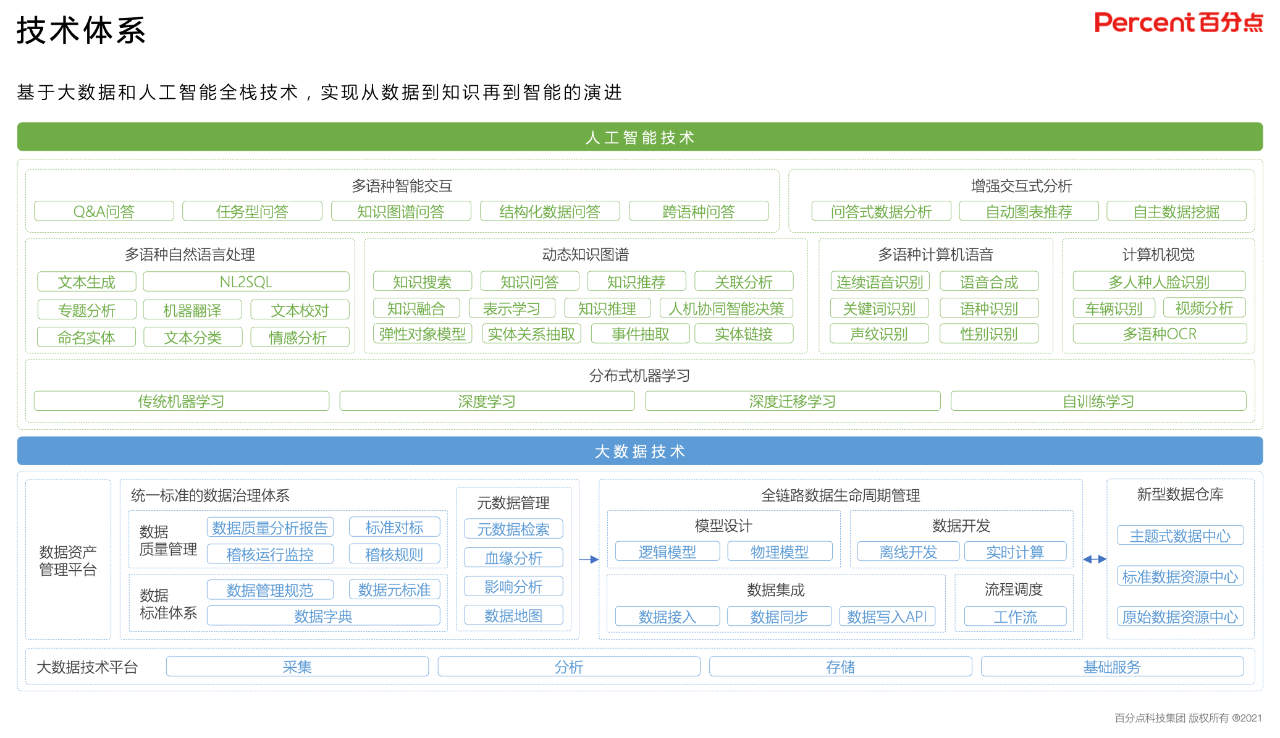Screen dimensions: 1280x738
Task: Select the 表示学习 box
Action: 511,308
